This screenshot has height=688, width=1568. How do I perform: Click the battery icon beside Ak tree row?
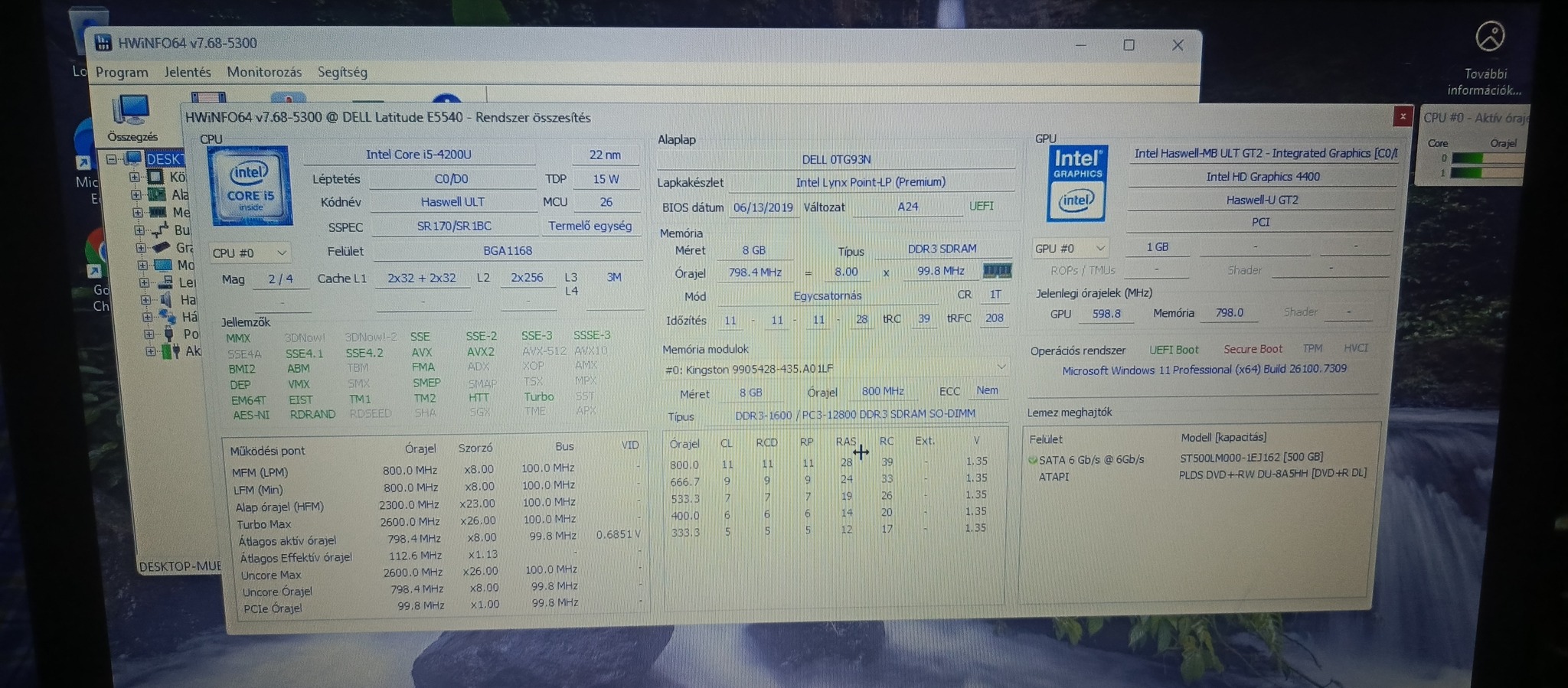(171, 351)
